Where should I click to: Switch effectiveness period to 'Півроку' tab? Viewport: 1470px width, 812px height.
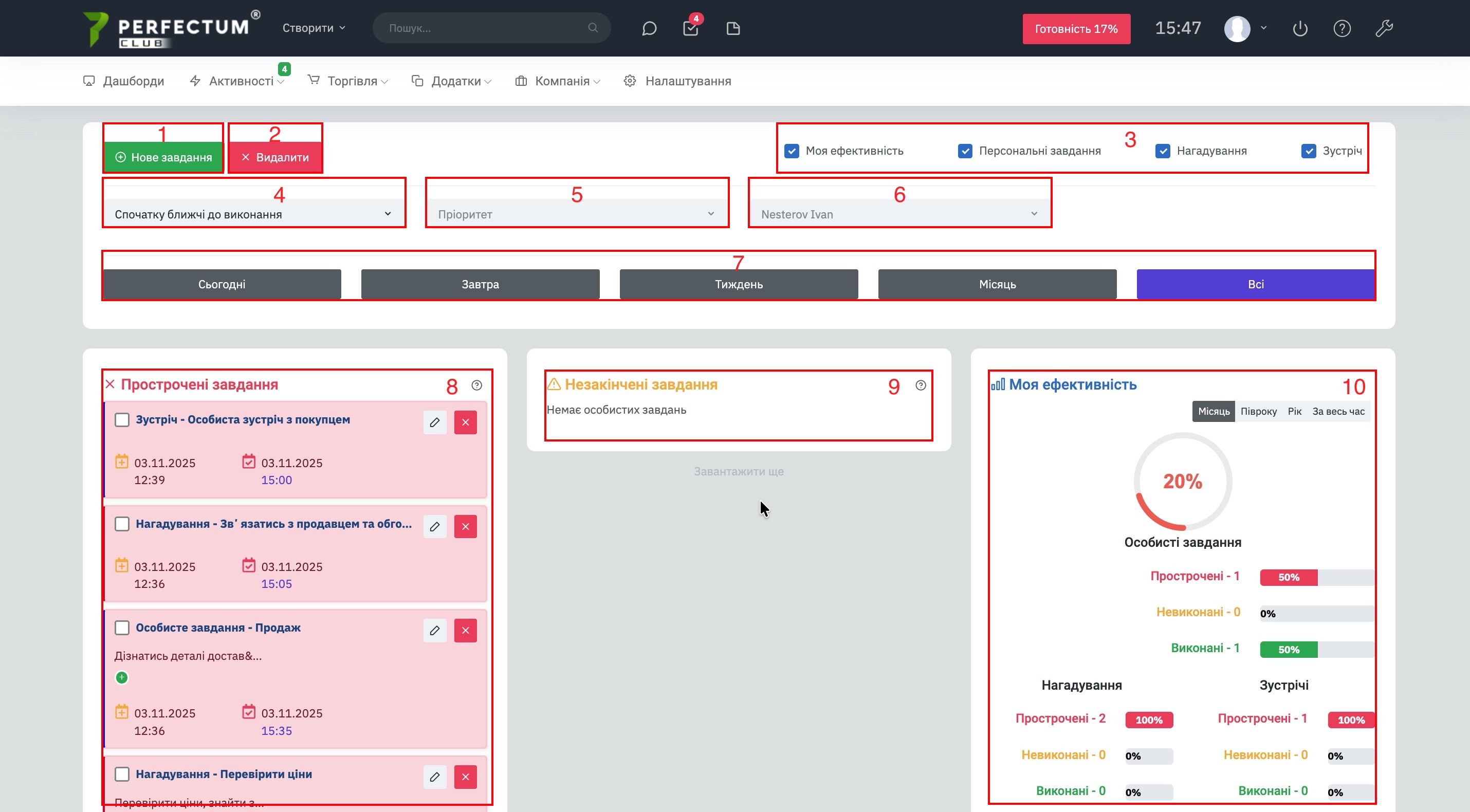(x=1258, y=412)
